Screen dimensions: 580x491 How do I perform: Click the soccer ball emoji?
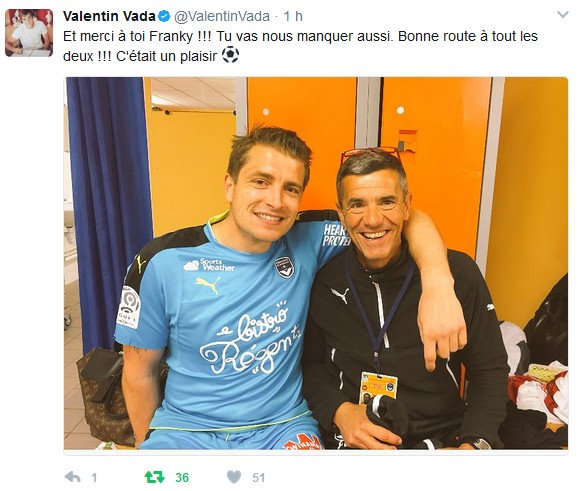coord(230,54)
